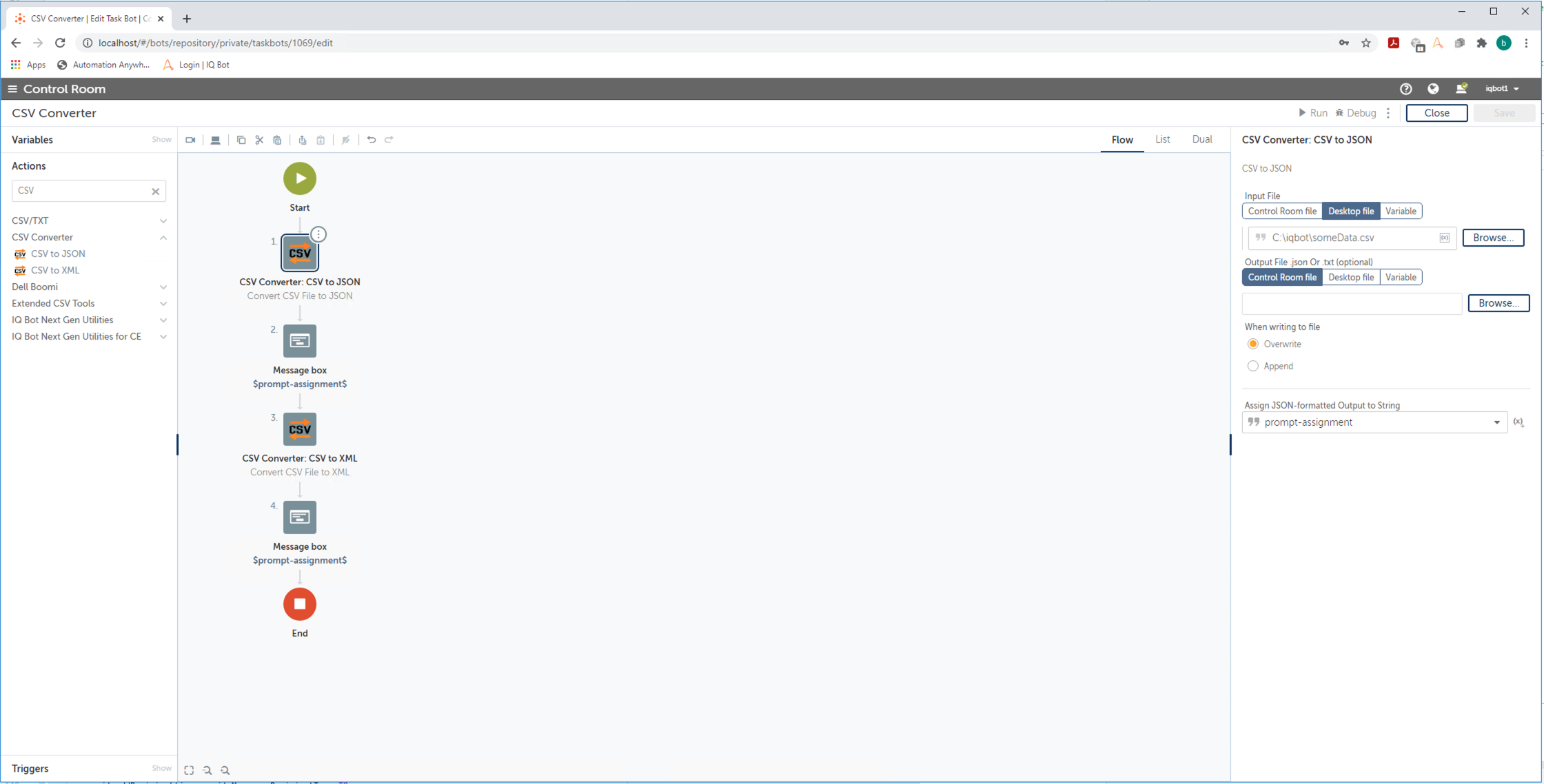Select the Overwrite radio button
This screenshot has width=1544, height=784.
coord(1253,344)
